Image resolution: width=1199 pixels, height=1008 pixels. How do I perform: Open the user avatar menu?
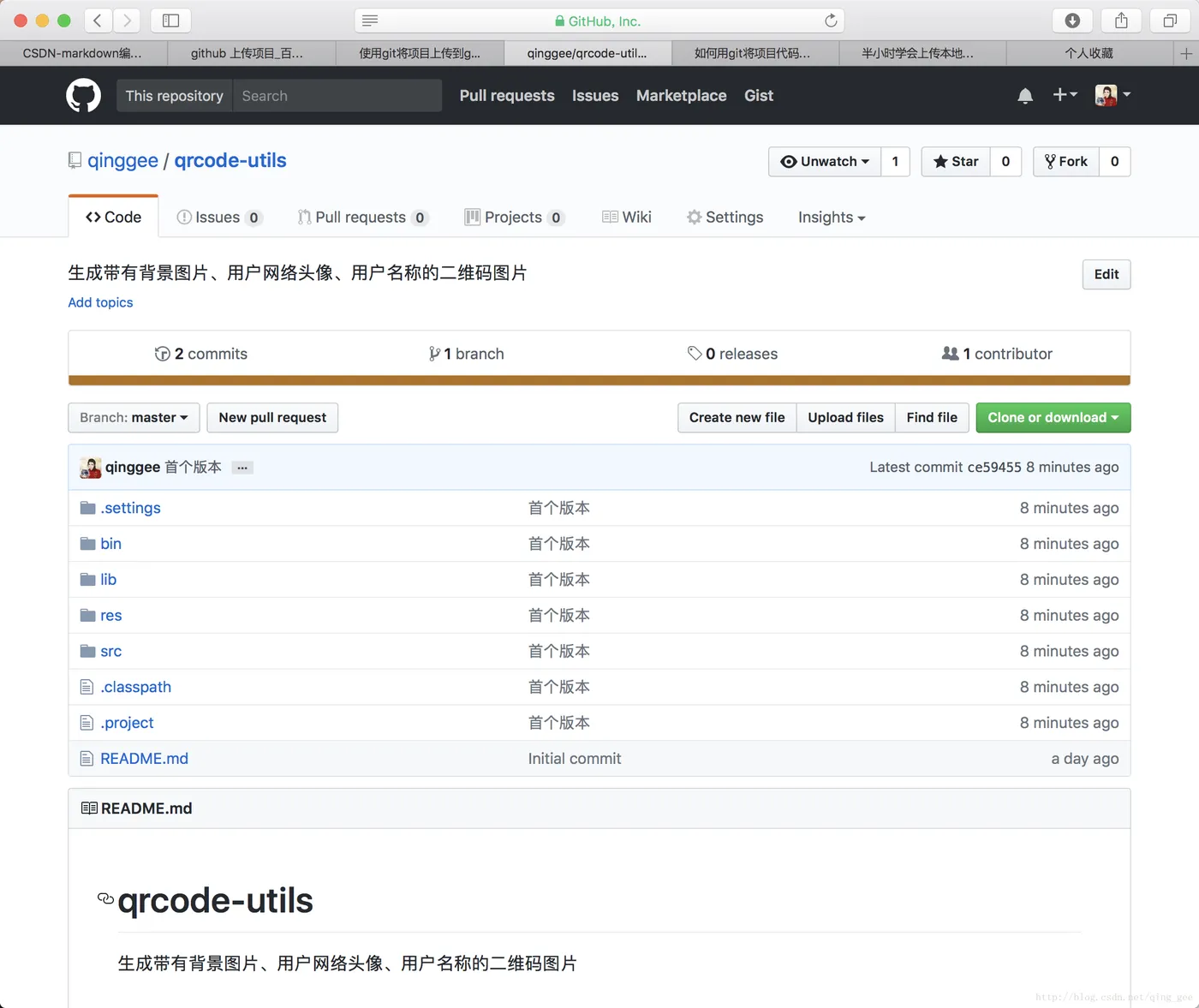coord(1113,95)
